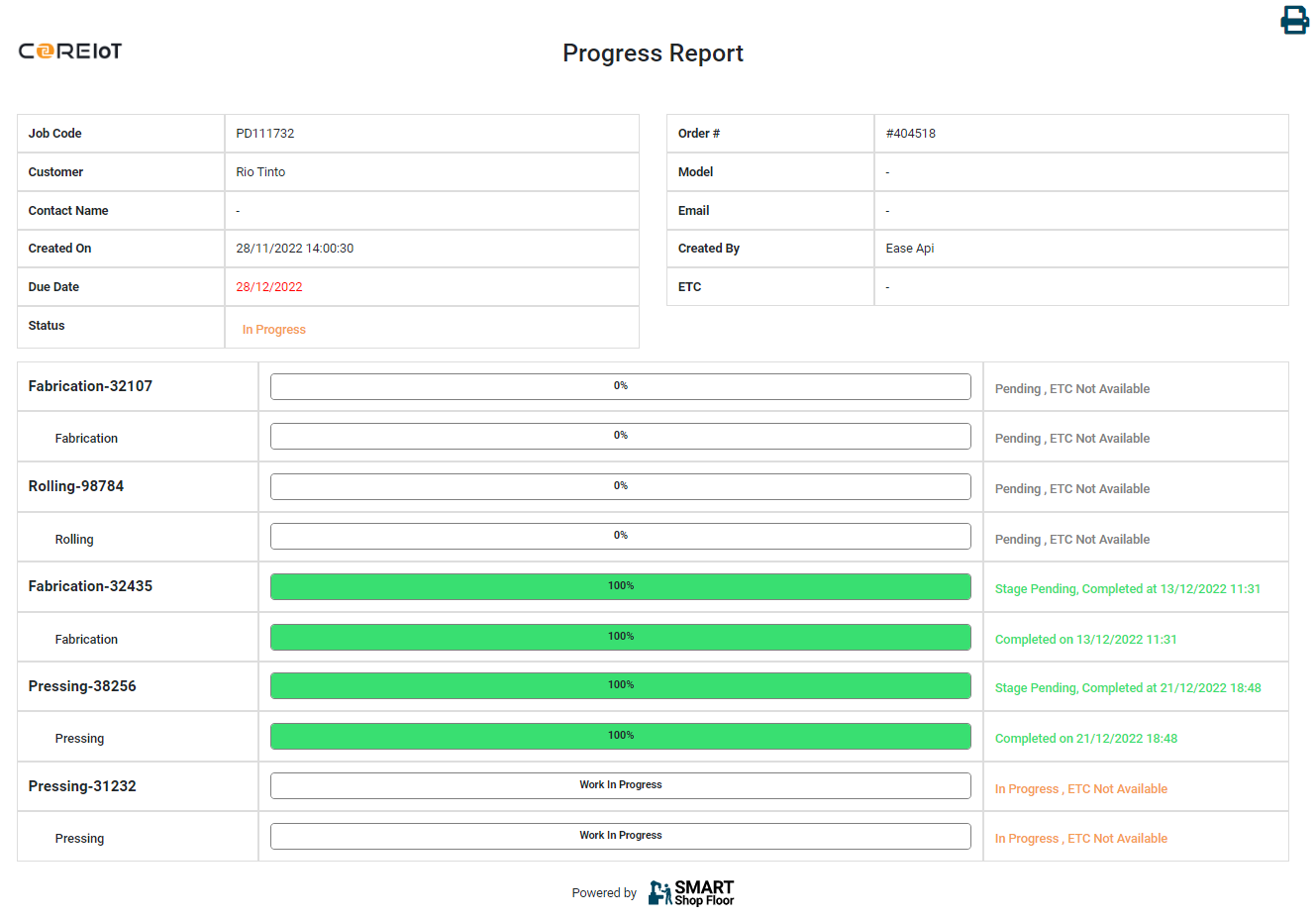Click the COREIoT logo
The width and height of the screenshot is (1316, 919).
70,51
